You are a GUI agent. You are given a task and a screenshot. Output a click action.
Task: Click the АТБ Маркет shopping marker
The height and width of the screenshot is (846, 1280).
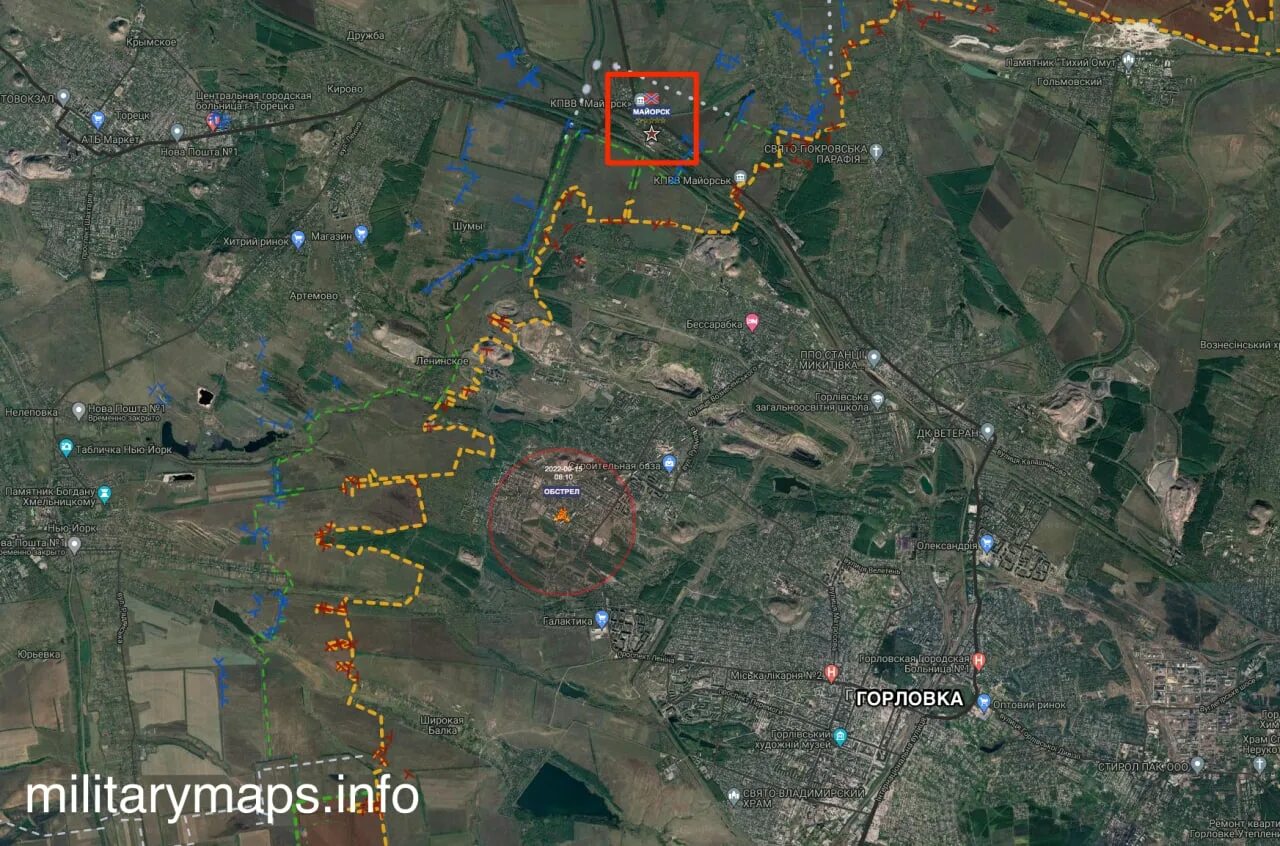click(98, 120)
